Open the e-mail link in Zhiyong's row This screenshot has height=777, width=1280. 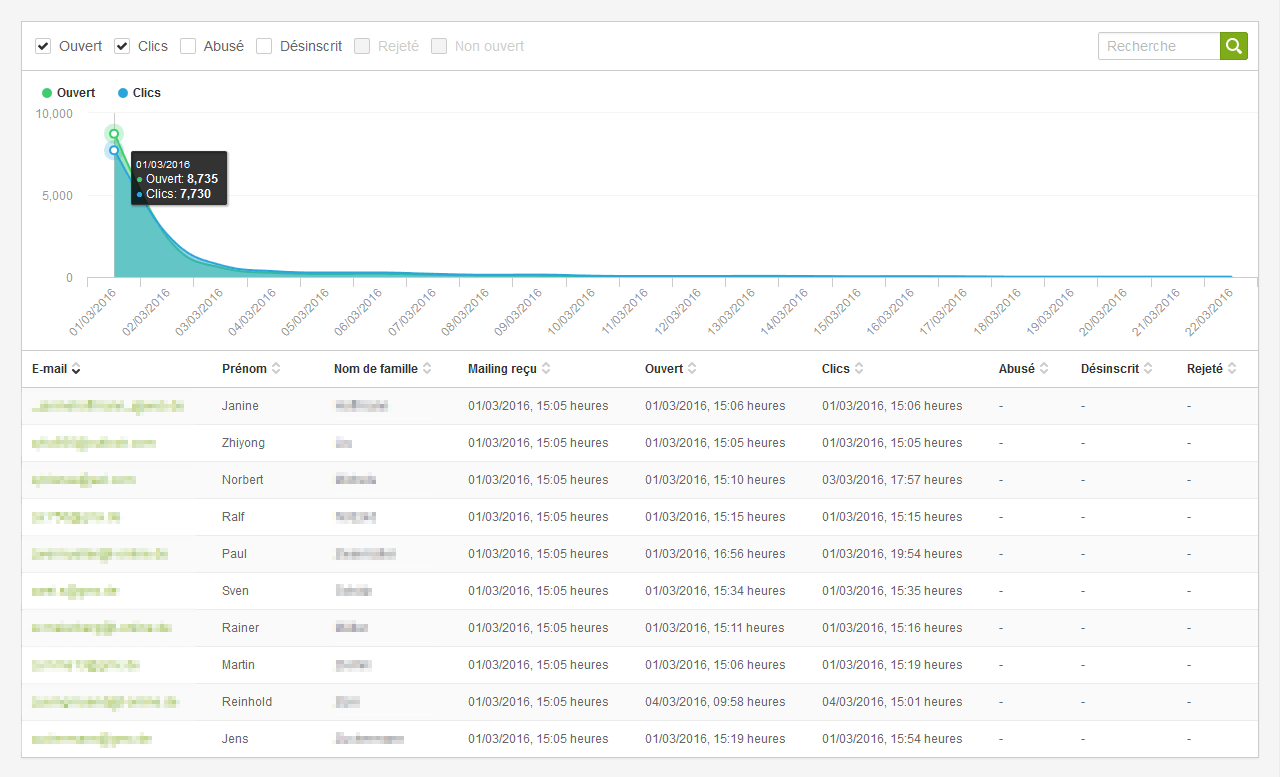94,443
